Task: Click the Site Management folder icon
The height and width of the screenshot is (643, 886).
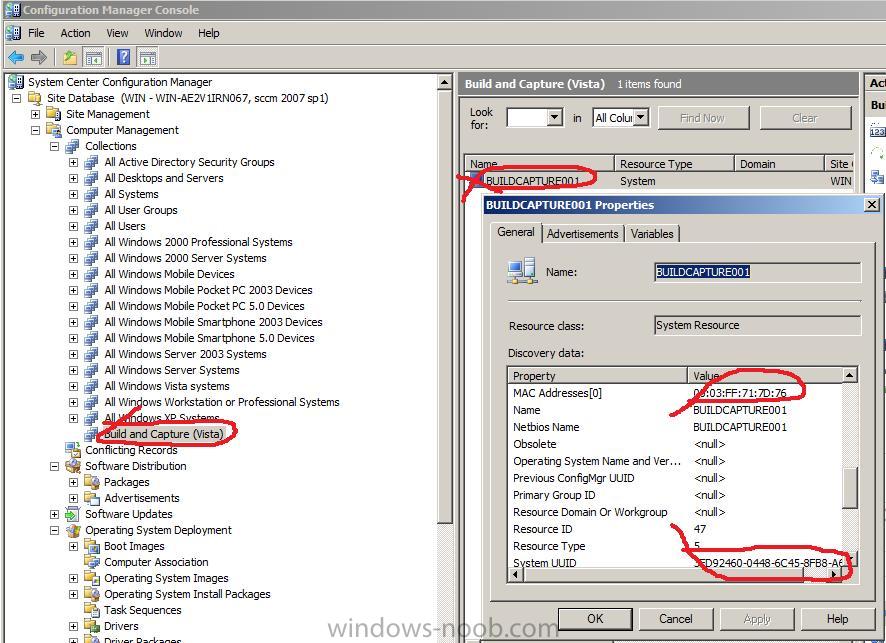Action: pos(54,114)
